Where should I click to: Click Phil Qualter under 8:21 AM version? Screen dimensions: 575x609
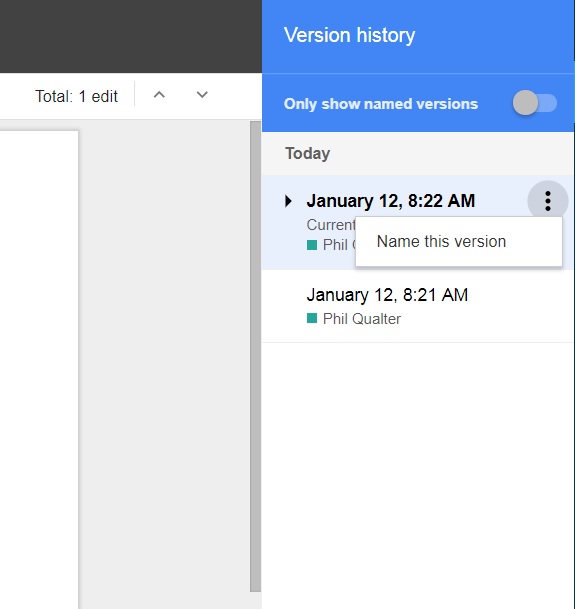coord(362,319)
